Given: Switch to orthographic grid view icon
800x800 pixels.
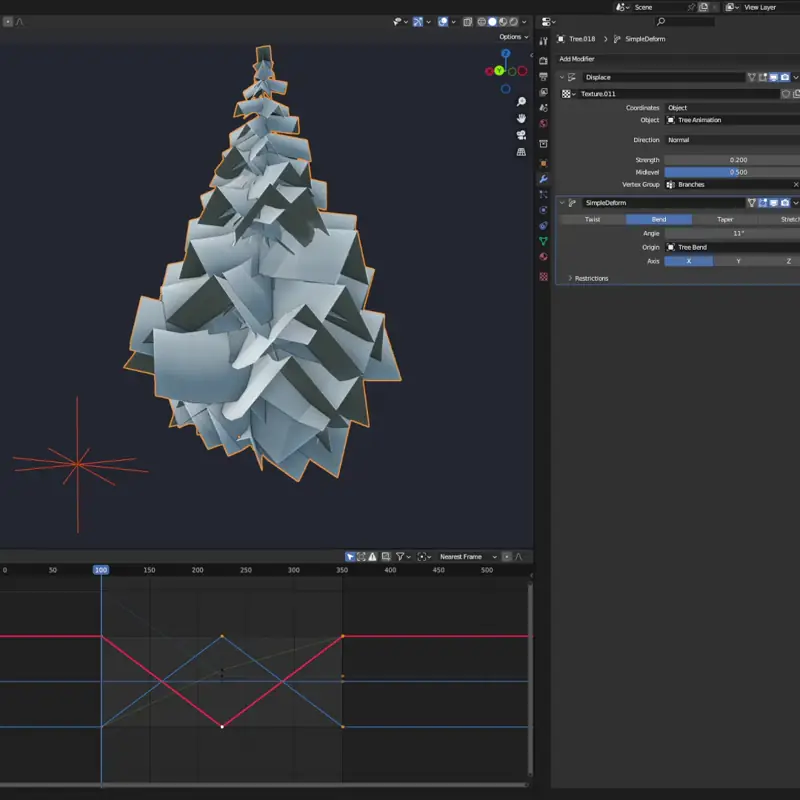Looking at the screenshot, I should [521, 152].
